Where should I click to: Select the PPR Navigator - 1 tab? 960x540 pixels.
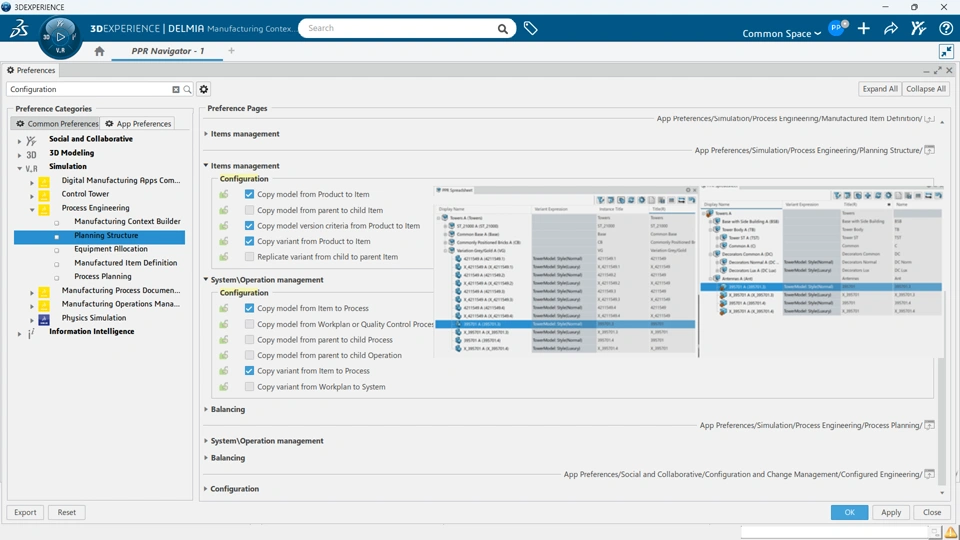[168, 51]
